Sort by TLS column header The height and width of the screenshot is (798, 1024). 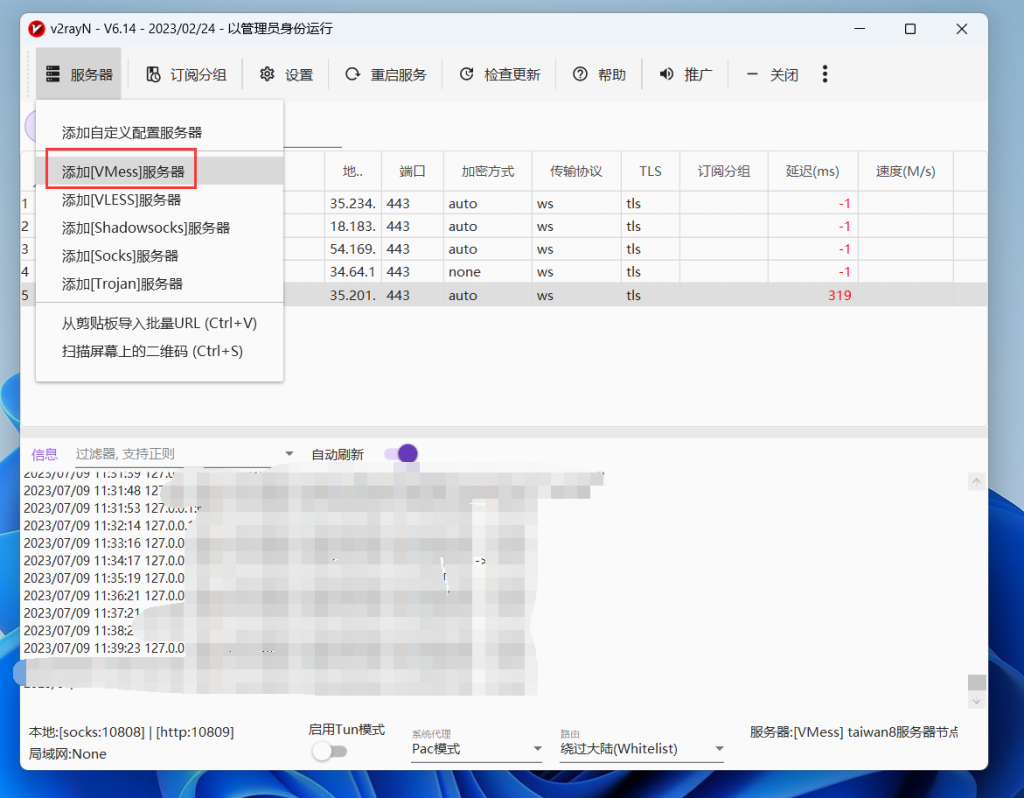coord(650,171)
